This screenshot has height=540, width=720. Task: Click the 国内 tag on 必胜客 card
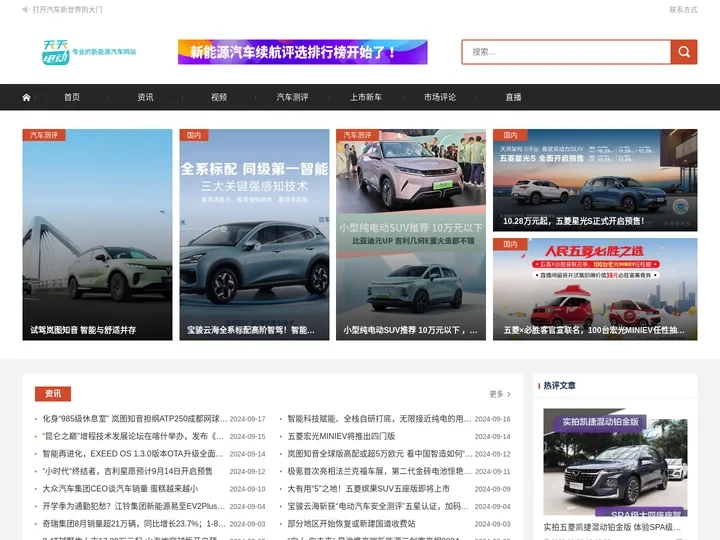(x=510, y=244)
